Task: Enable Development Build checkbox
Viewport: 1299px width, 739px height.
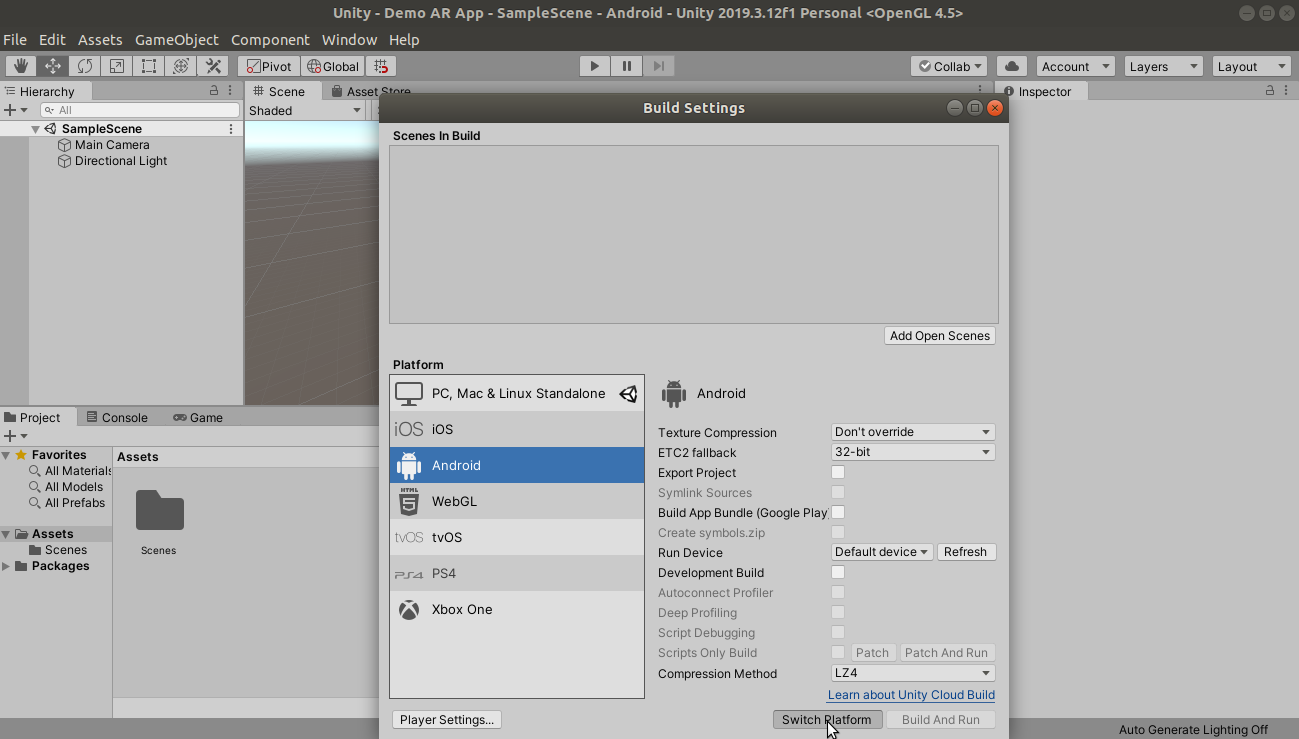Action: 838,572
